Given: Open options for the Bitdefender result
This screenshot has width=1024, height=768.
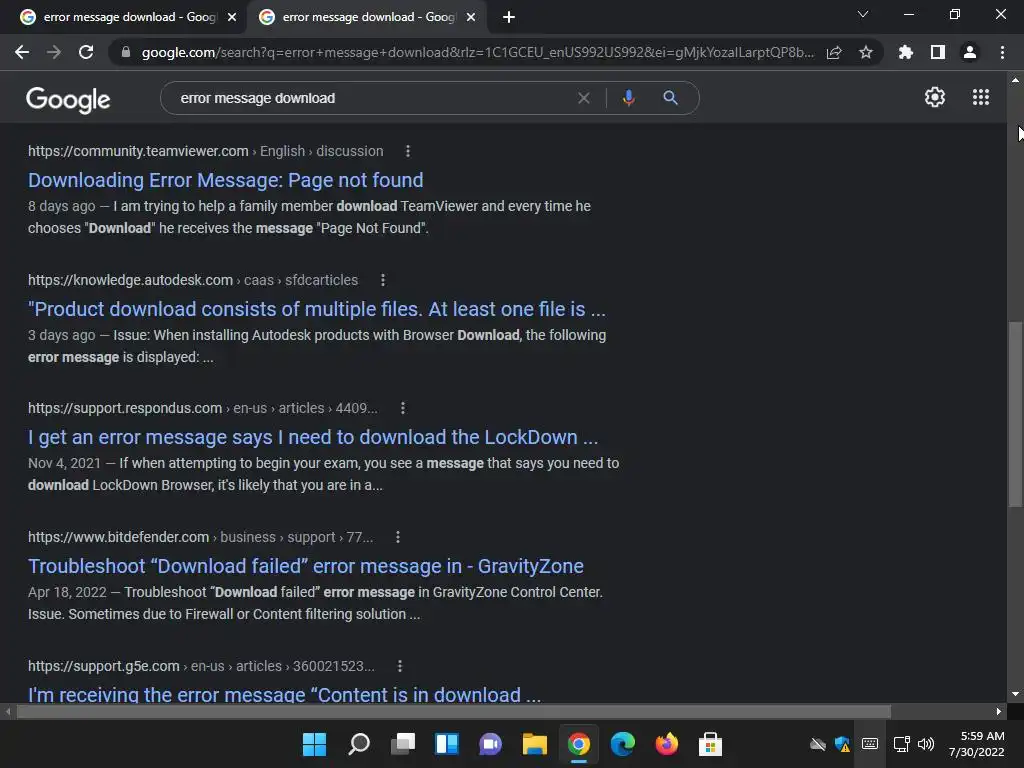Looking at the screenshot, I should [x=398, y=537].
